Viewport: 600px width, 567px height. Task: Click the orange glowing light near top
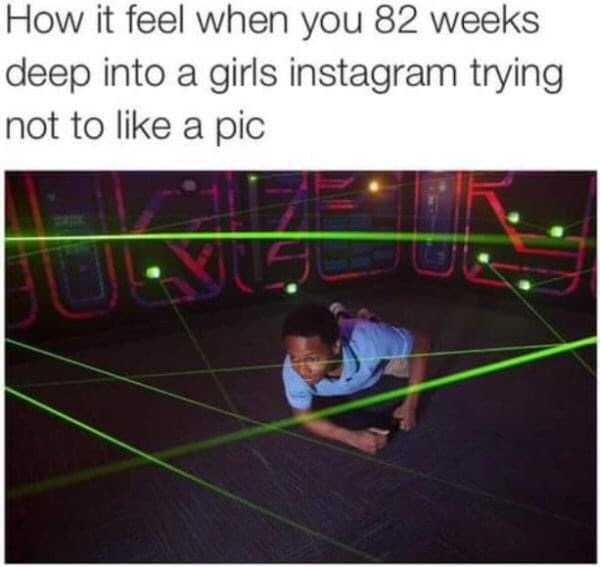point(374,187)
